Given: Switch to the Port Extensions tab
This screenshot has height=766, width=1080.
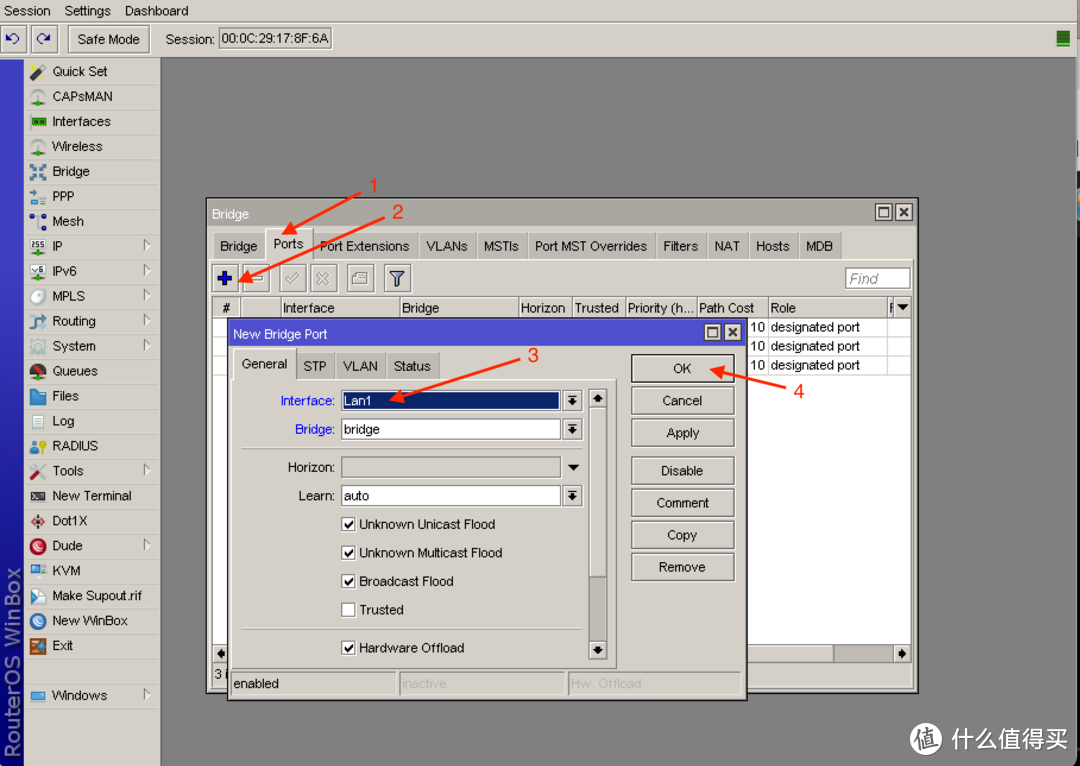Looking at the screenshot, I should (x=364, y=247).
